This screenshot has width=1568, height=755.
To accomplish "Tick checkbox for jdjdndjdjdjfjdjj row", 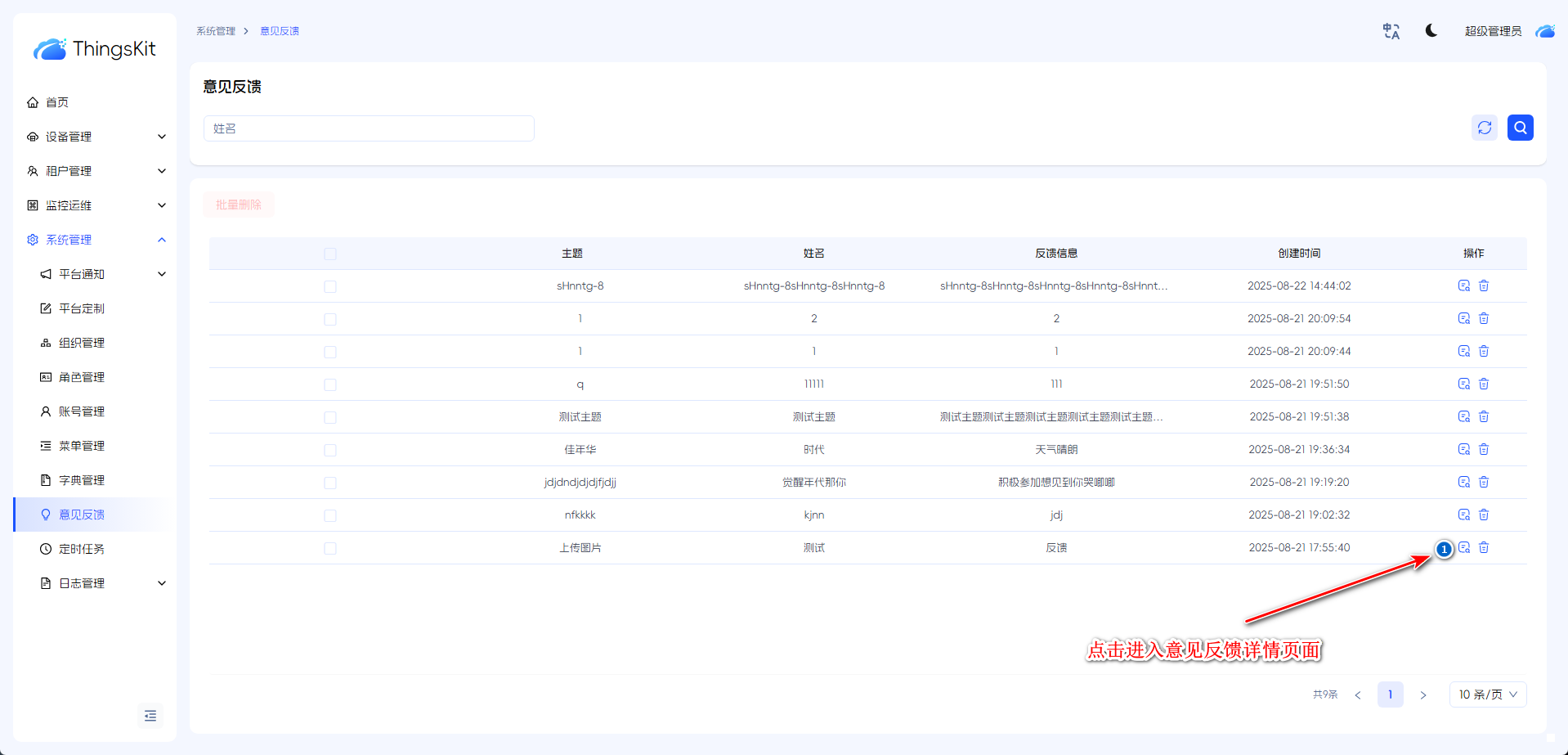I will click(330, 483).
